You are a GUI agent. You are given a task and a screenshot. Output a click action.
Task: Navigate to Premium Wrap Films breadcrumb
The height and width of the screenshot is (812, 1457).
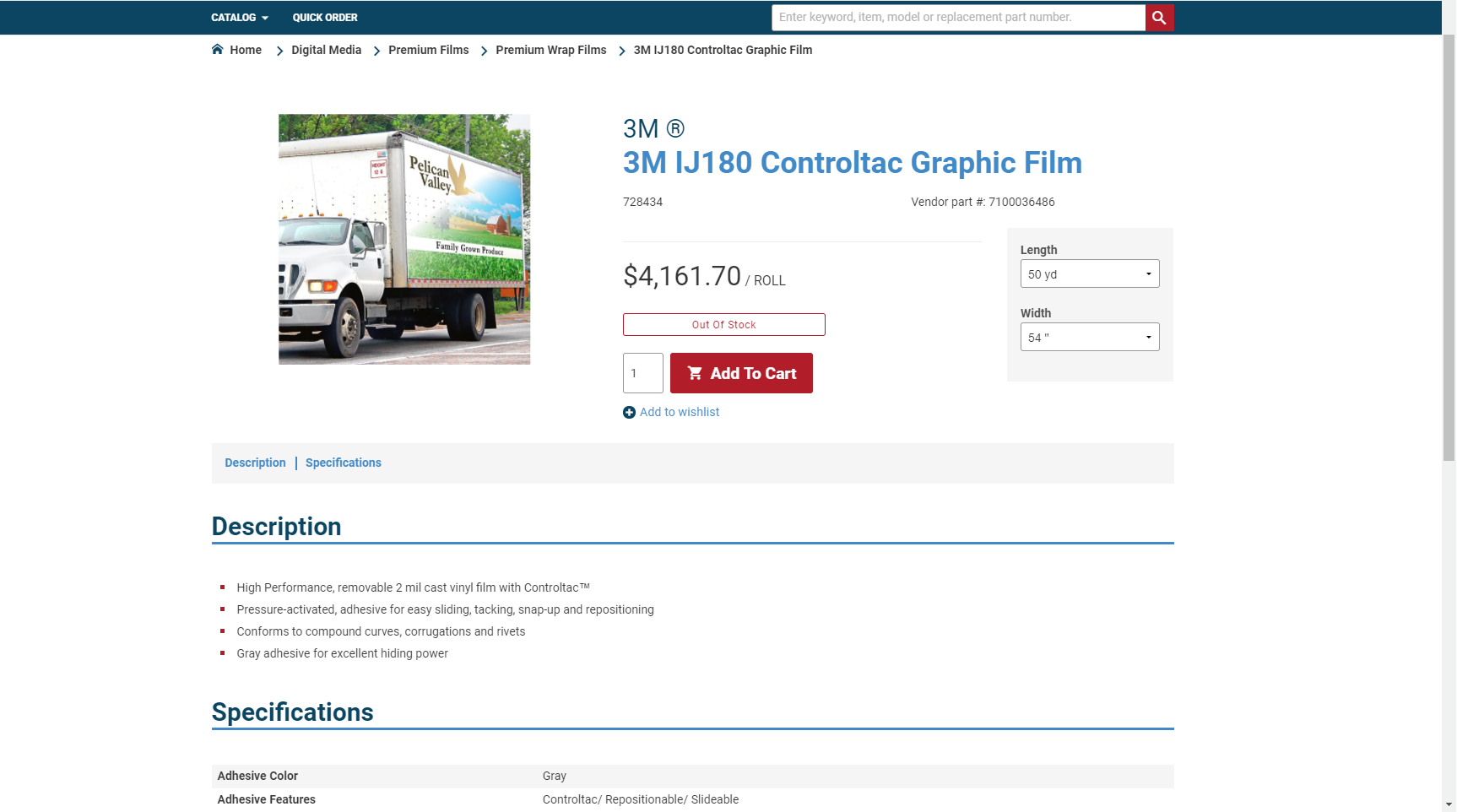click(551, 50)
